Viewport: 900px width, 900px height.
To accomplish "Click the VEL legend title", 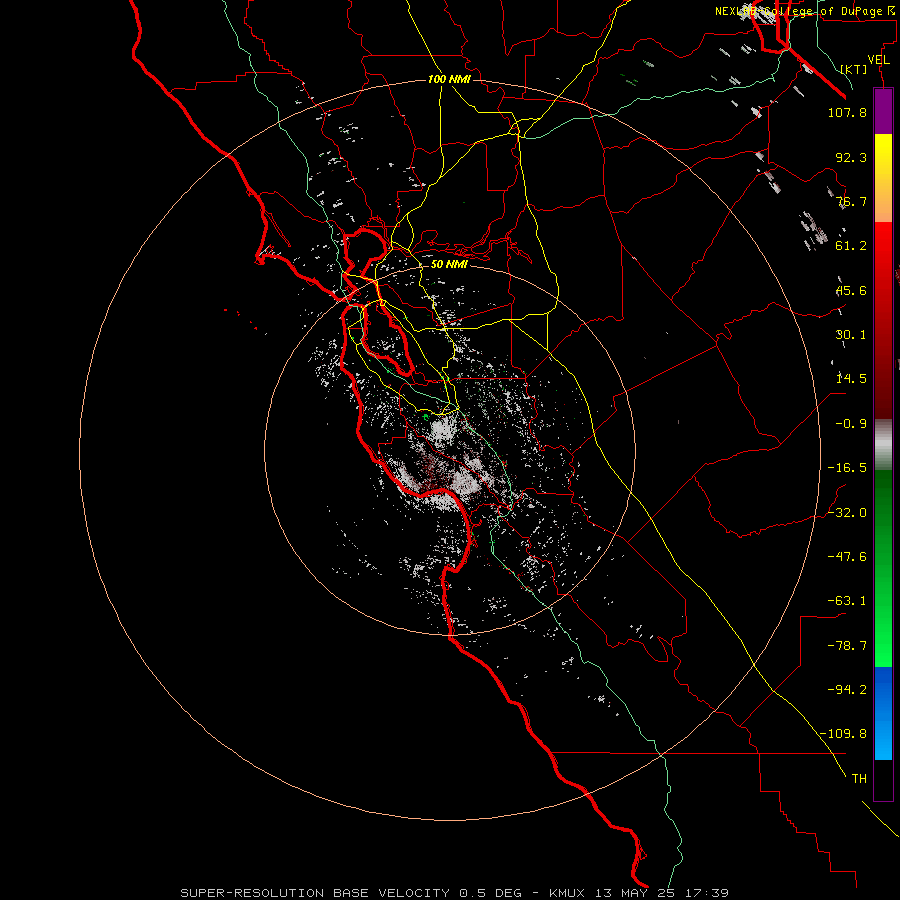I will 878,59.
